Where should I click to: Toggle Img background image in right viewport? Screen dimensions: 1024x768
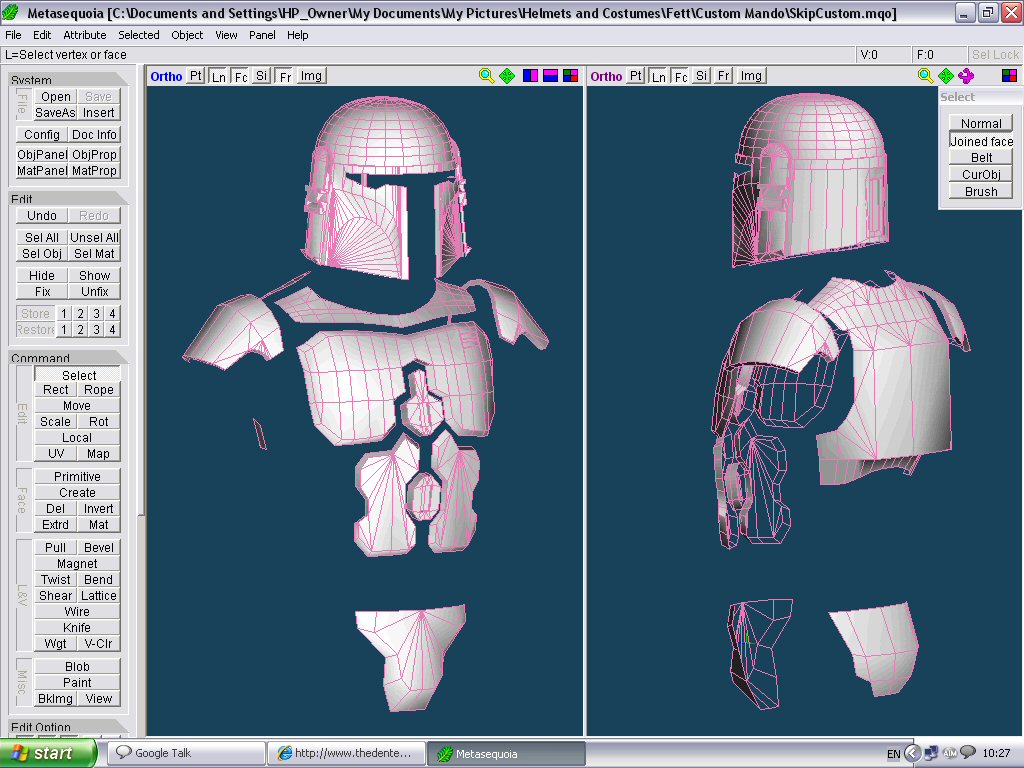pyautogui.click(x=751, y=76)
